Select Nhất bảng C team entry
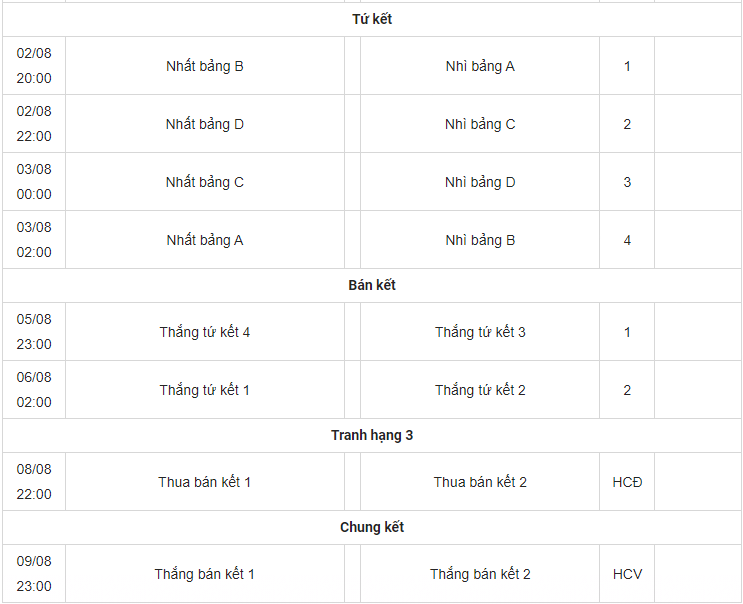The image size is (743, 604). [x=205, y=182]
